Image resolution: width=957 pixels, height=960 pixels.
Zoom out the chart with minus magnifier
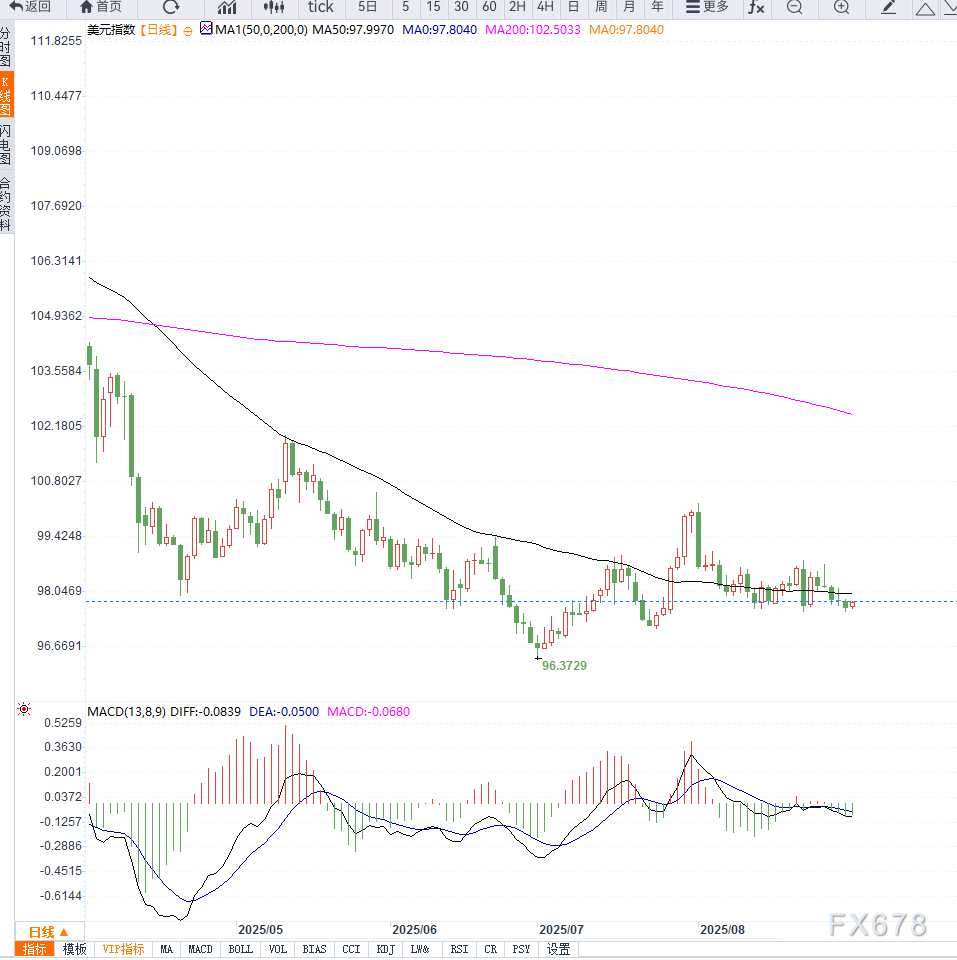coord(794,7)
